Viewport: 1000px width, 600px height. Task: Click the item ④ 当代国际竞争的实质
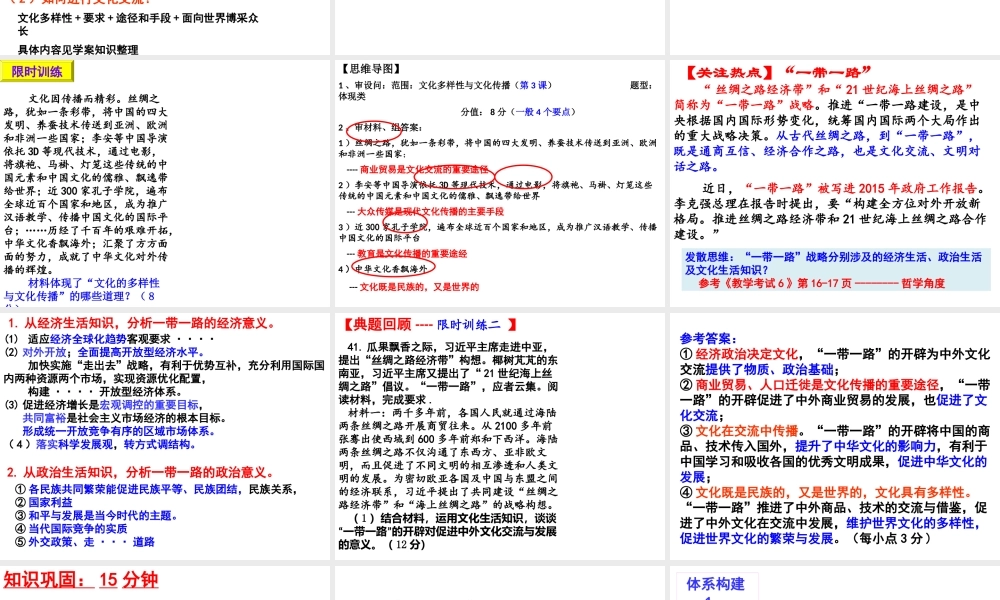coord(71,529)
